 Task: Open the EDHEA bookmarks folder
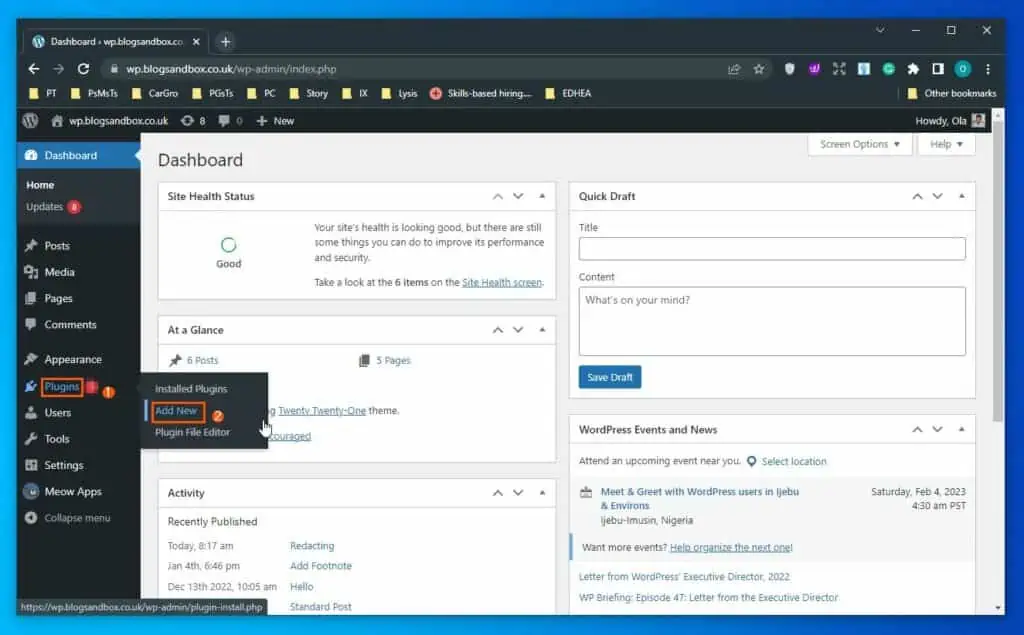tap(568, 93)
